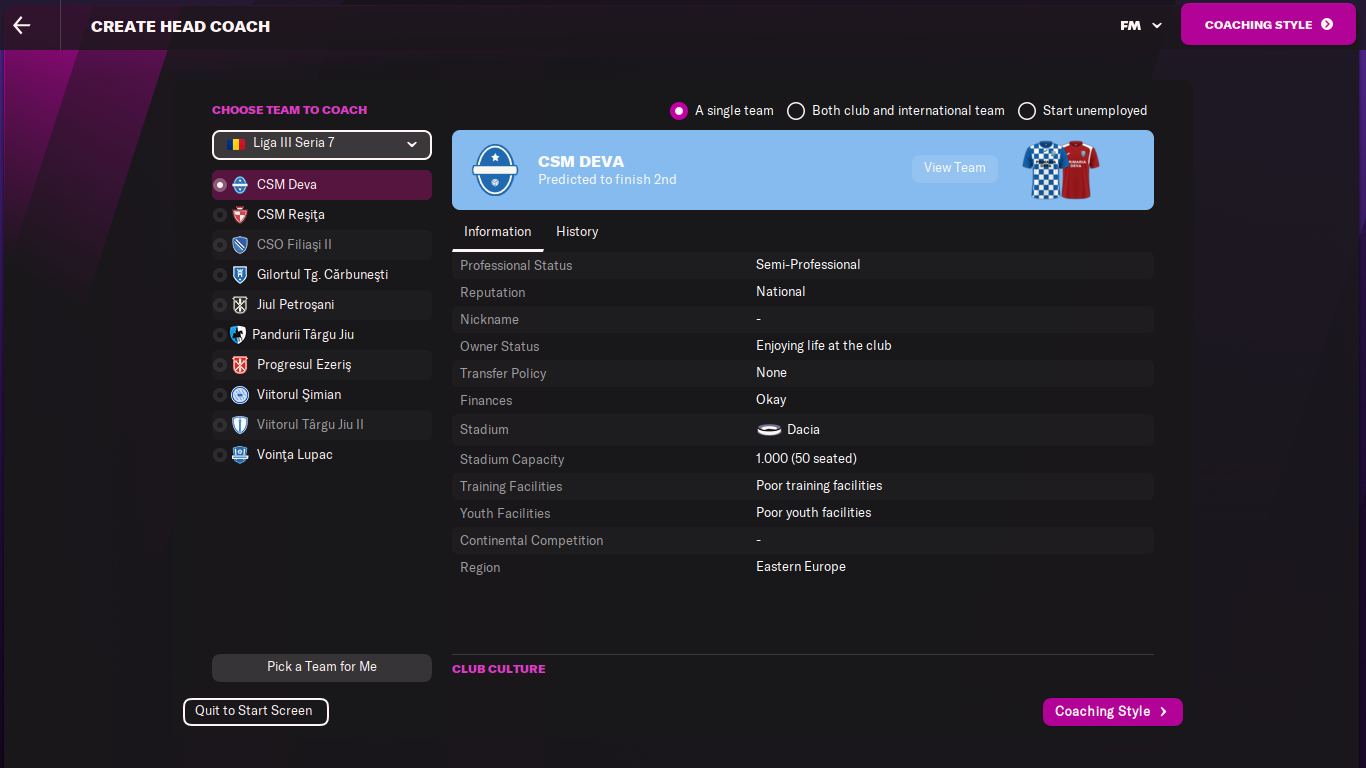The image size is (1366, 768).
Task: Click the Dacia stadium icon
Action: coord(769,430)
